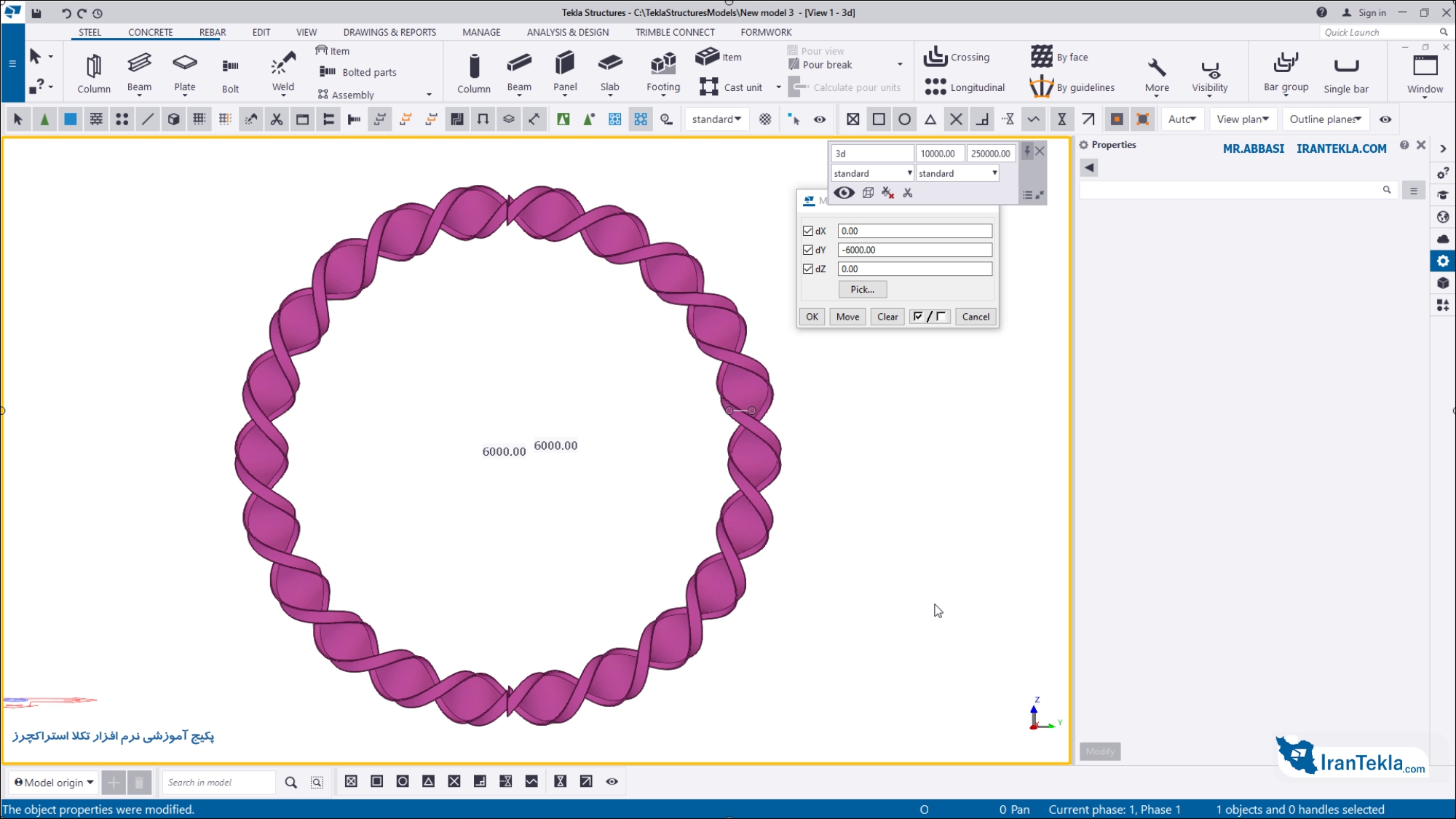Image resolution: width=1456 pixels, height=819 pixels.
Task: Click the dY value field
Action: coord(914,250)
